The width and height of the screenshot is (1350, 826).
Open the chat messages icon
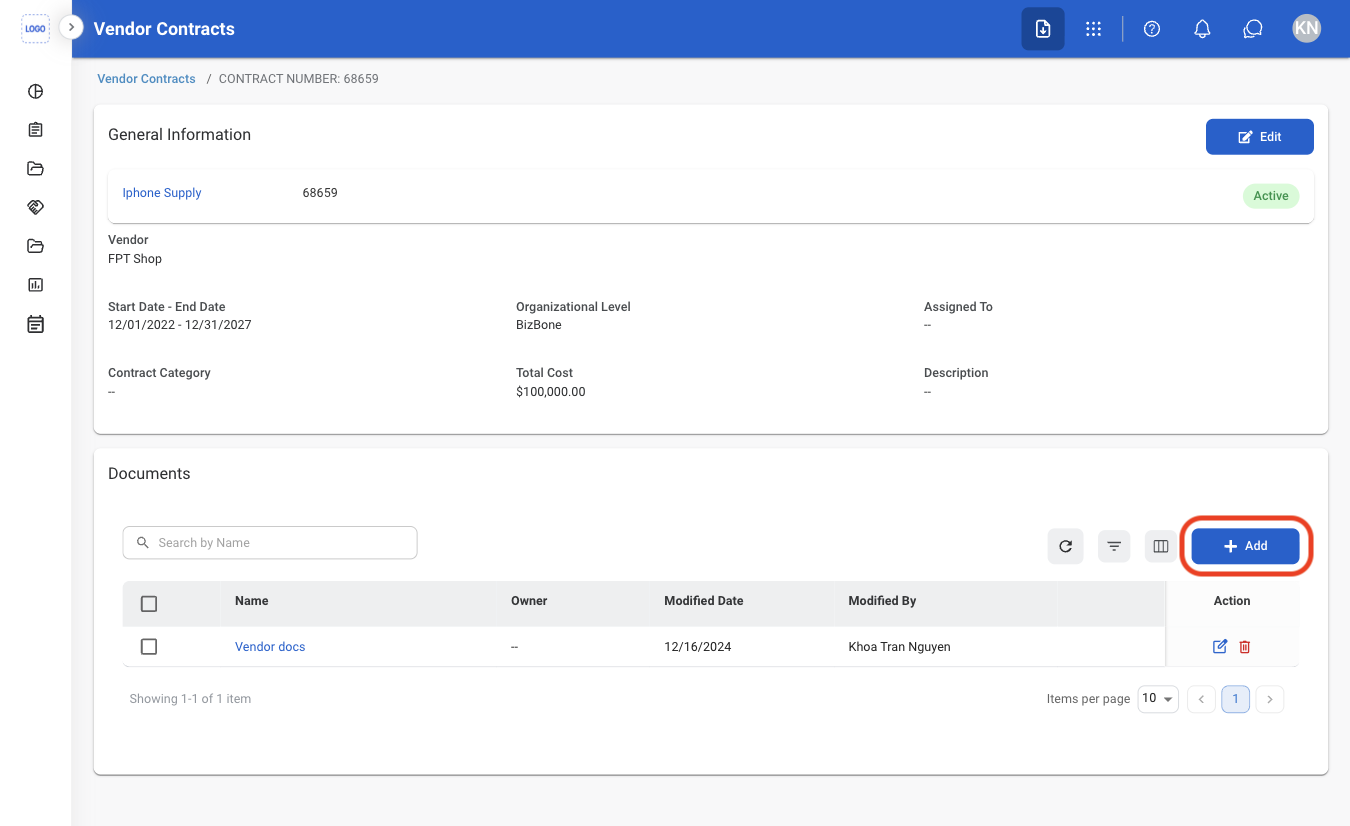tap(1253, 29)
